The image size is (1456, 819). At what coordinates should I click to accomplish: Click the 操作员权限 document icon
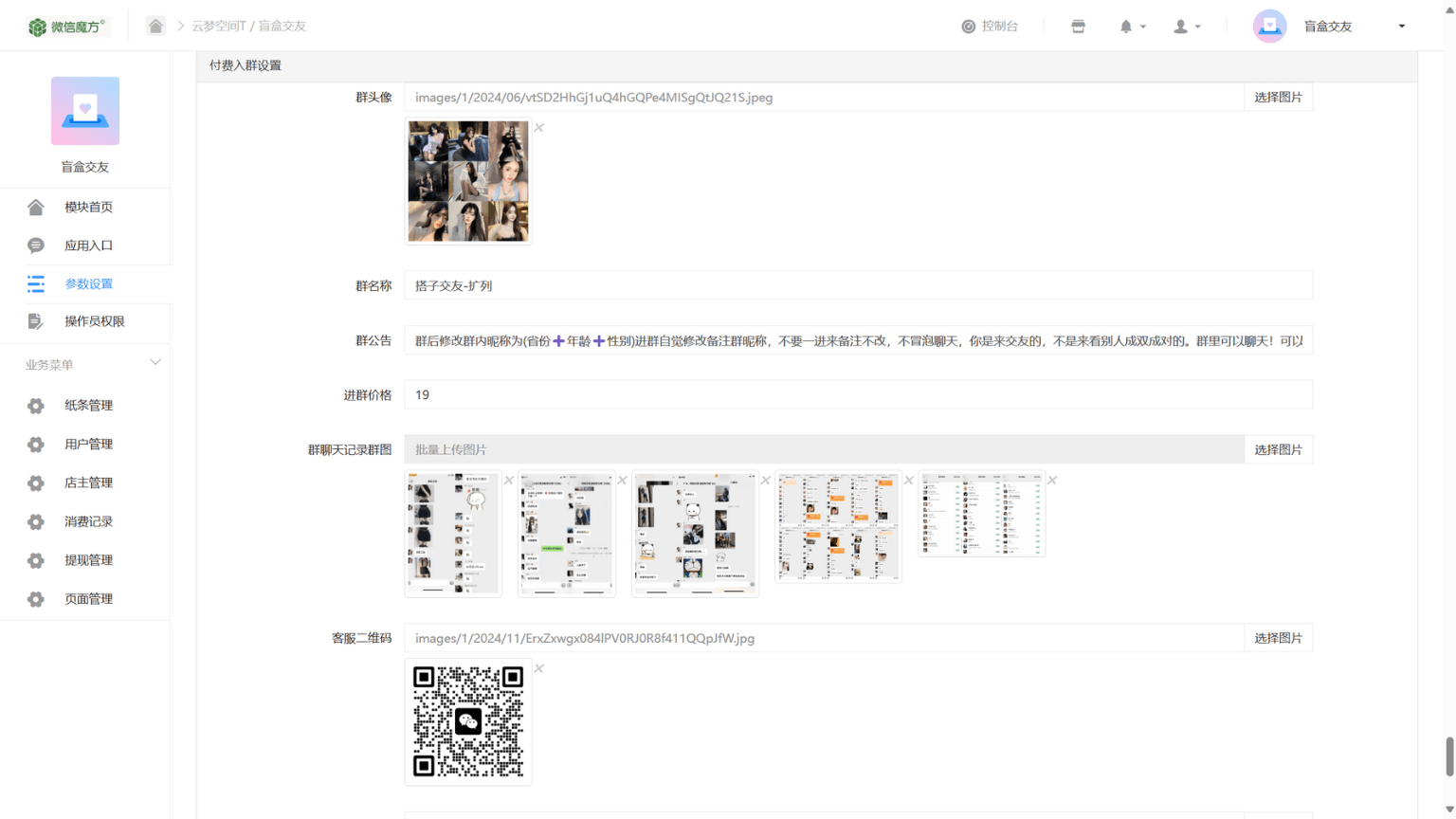coord(36,321)
